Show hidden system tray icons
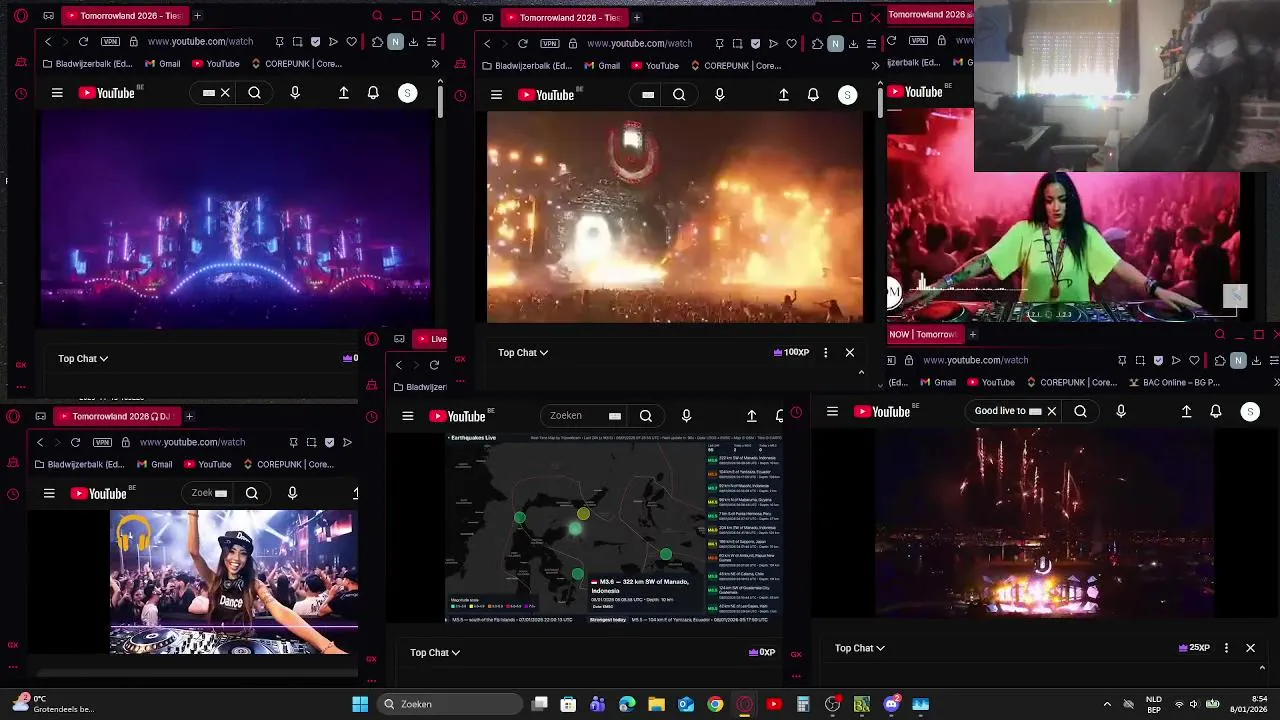This screenshot has height=720, width=1280. (1107, 704)
